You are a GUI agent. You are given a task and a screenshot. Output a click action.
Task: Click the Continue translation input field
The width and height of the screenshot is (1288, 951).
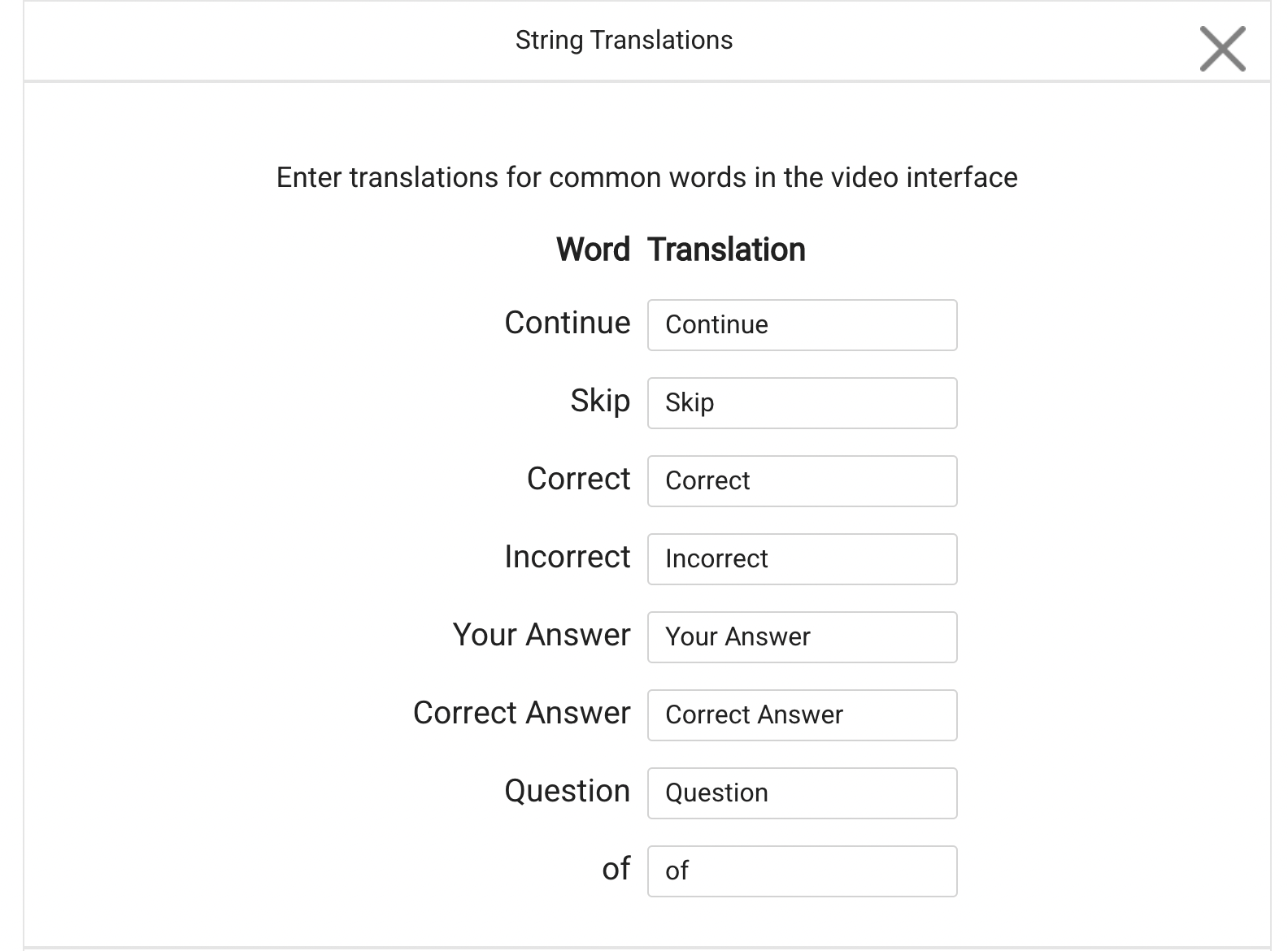802,325
